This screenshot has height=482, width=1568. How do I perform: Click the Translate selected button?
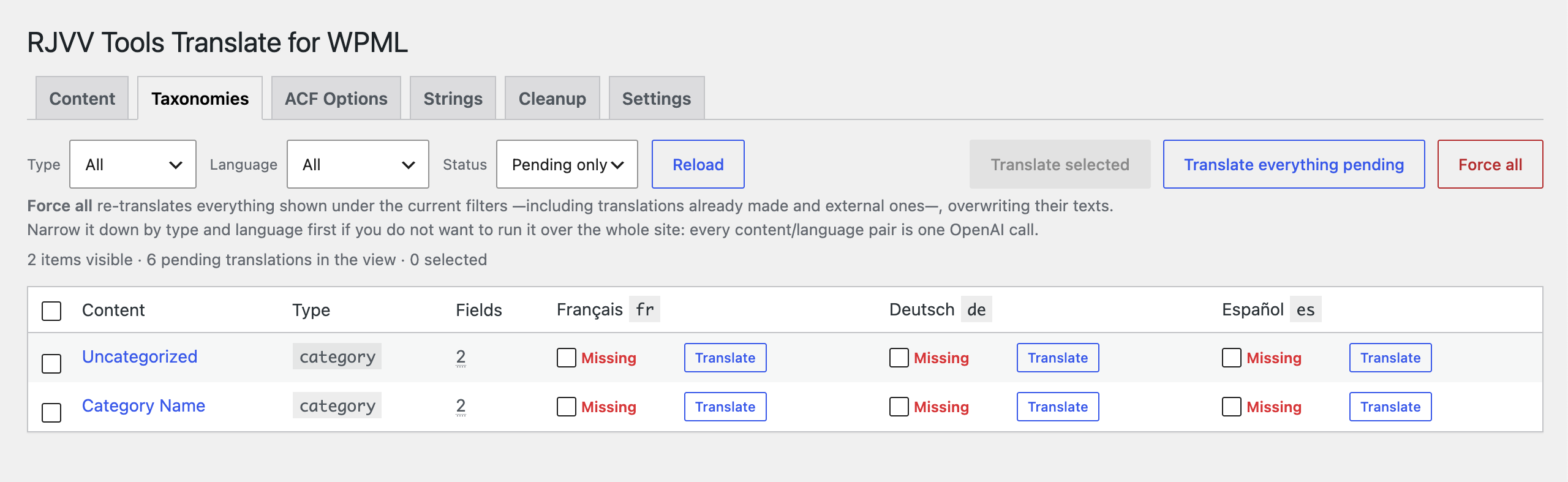tap(1060, 164)
